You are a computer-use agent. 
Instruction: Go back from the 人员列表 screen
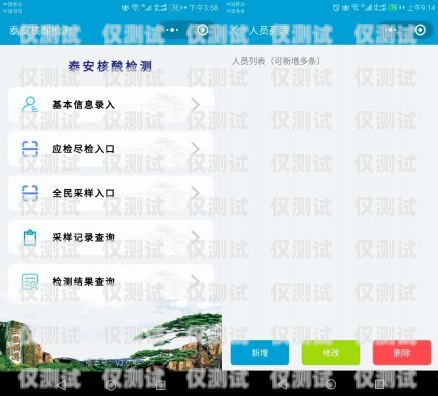[234, 31]
